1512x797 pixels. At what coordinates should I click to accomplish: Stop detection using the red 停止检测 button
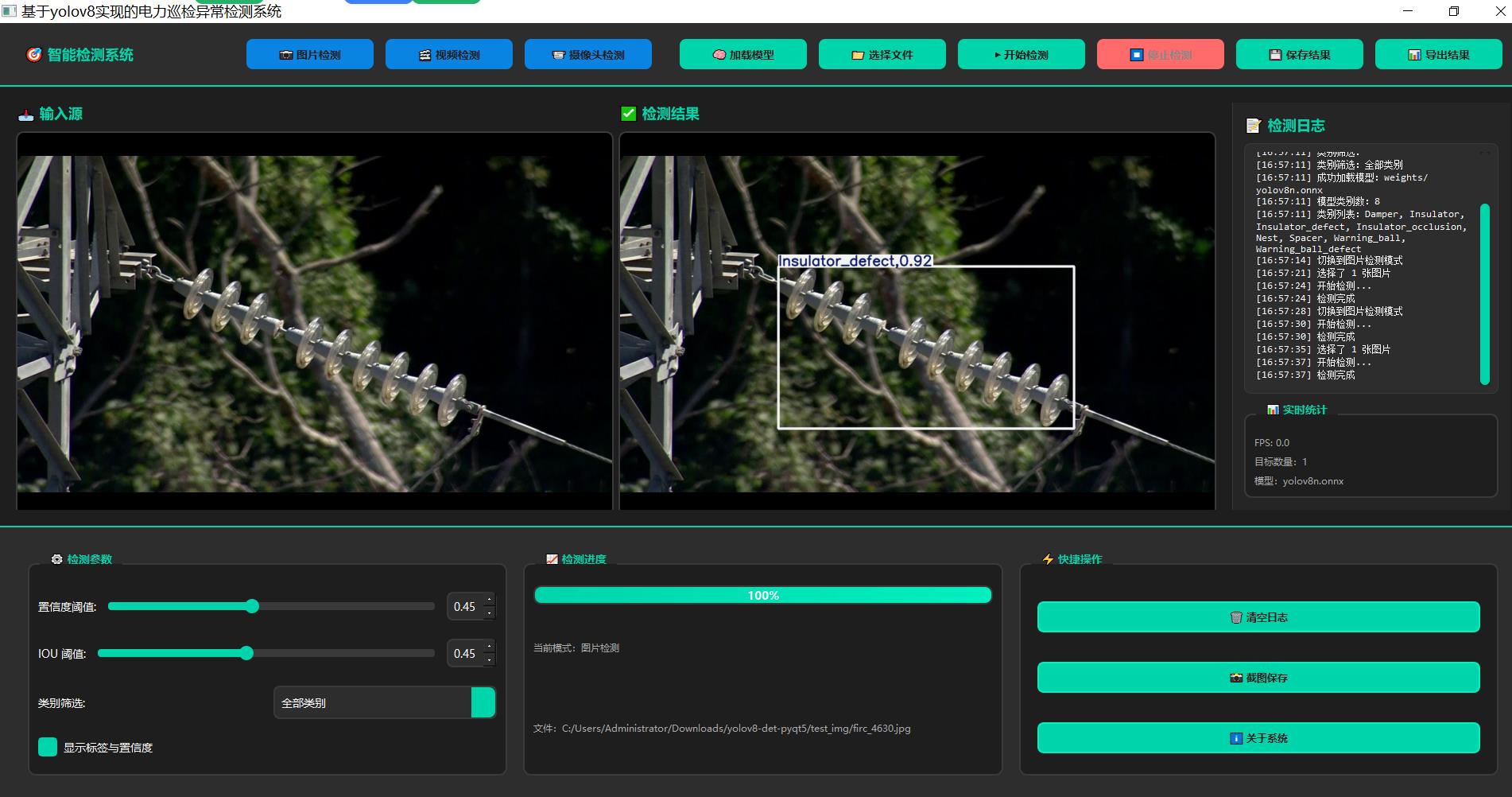(1161, 54)
